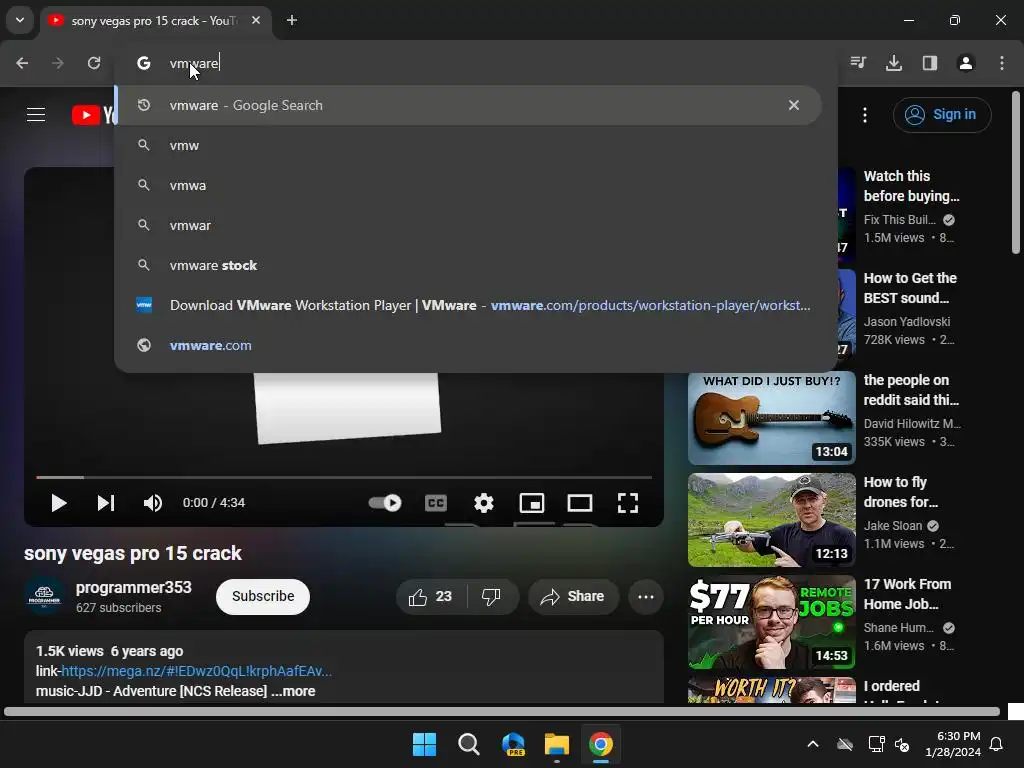Open the WHAT DID I JUST BUY guitar thumbnail
The height and width of the screenshot is (768, 1024).
tap(771, 418)
